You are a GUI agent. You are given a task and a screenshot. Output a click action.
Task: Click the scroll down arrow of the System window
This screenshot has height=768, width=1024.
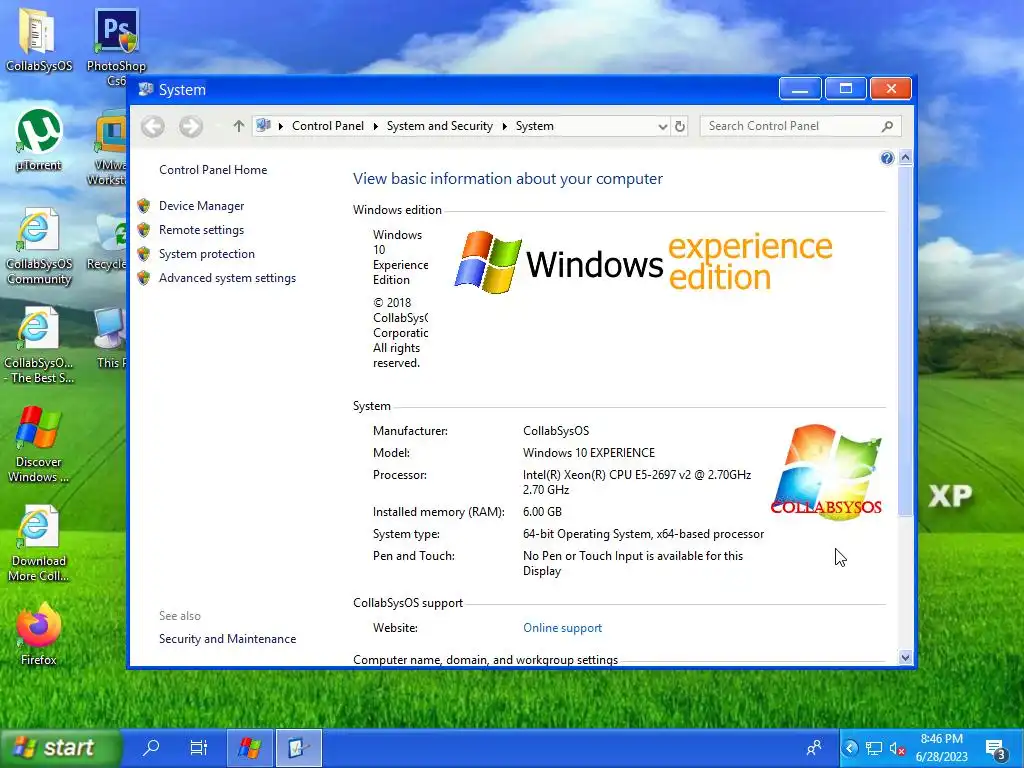(905, 658)
